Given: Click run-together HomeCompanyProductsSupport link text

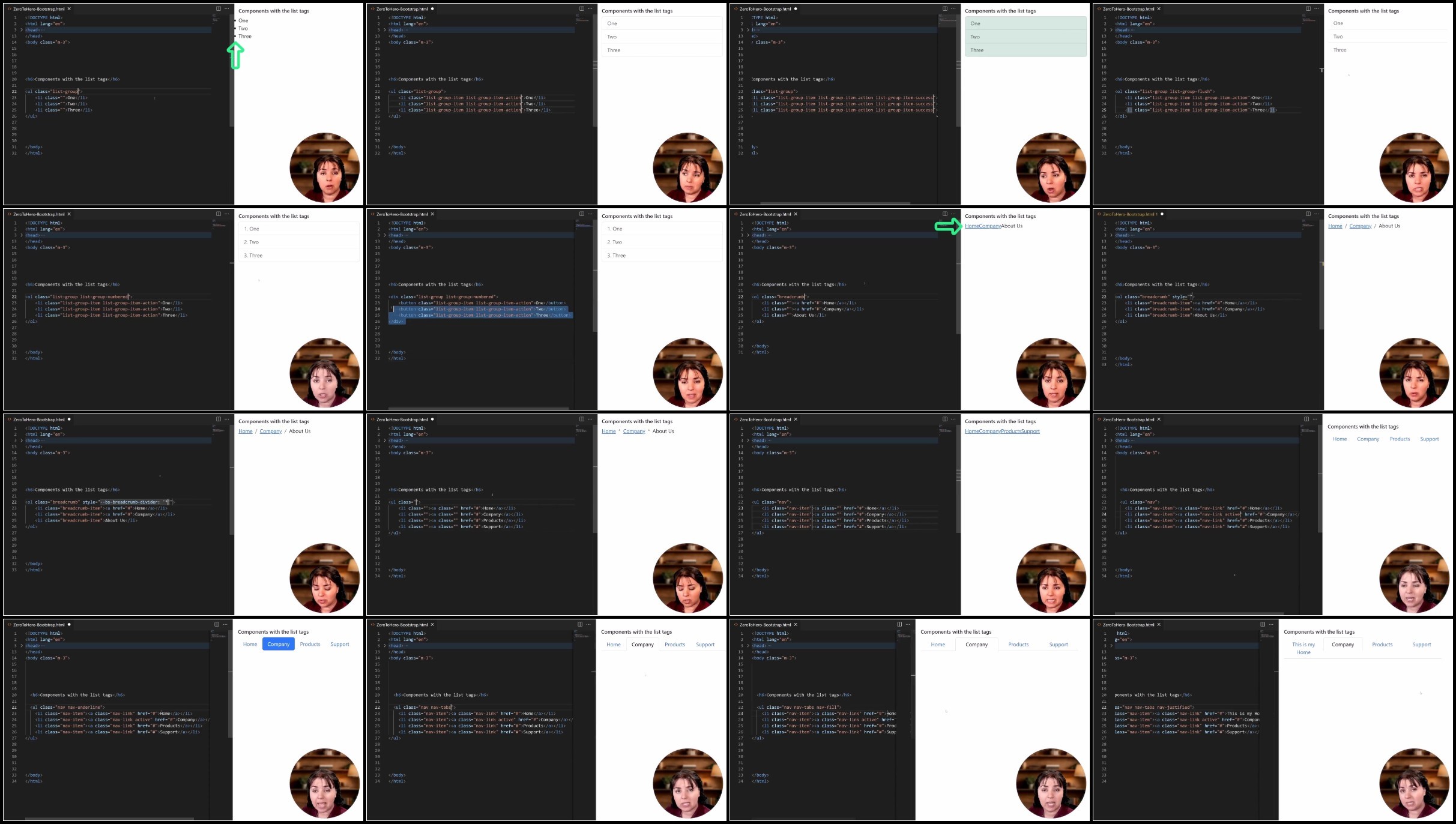Looking at the screenshot, I should 1002,431.
